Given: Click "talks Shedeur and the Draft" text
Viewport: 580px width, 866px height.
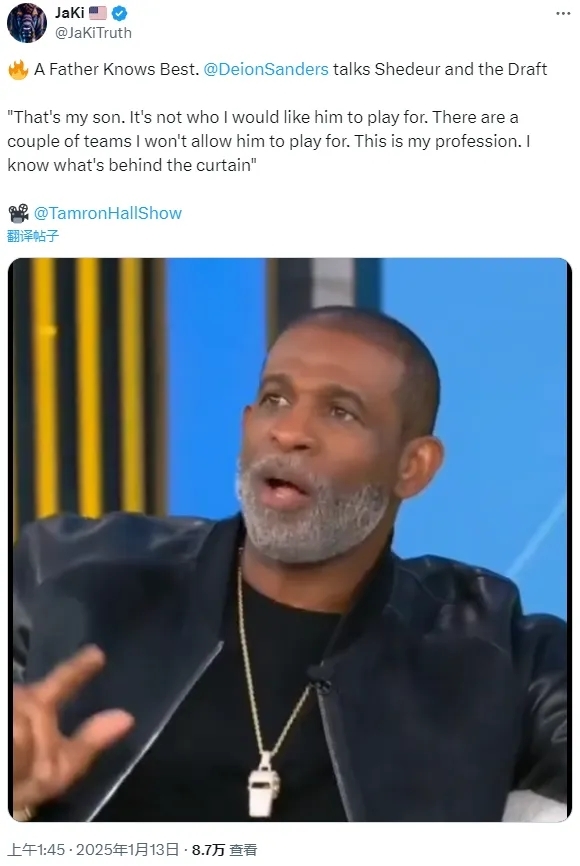Looking at the screenshot, I should 440,69.
